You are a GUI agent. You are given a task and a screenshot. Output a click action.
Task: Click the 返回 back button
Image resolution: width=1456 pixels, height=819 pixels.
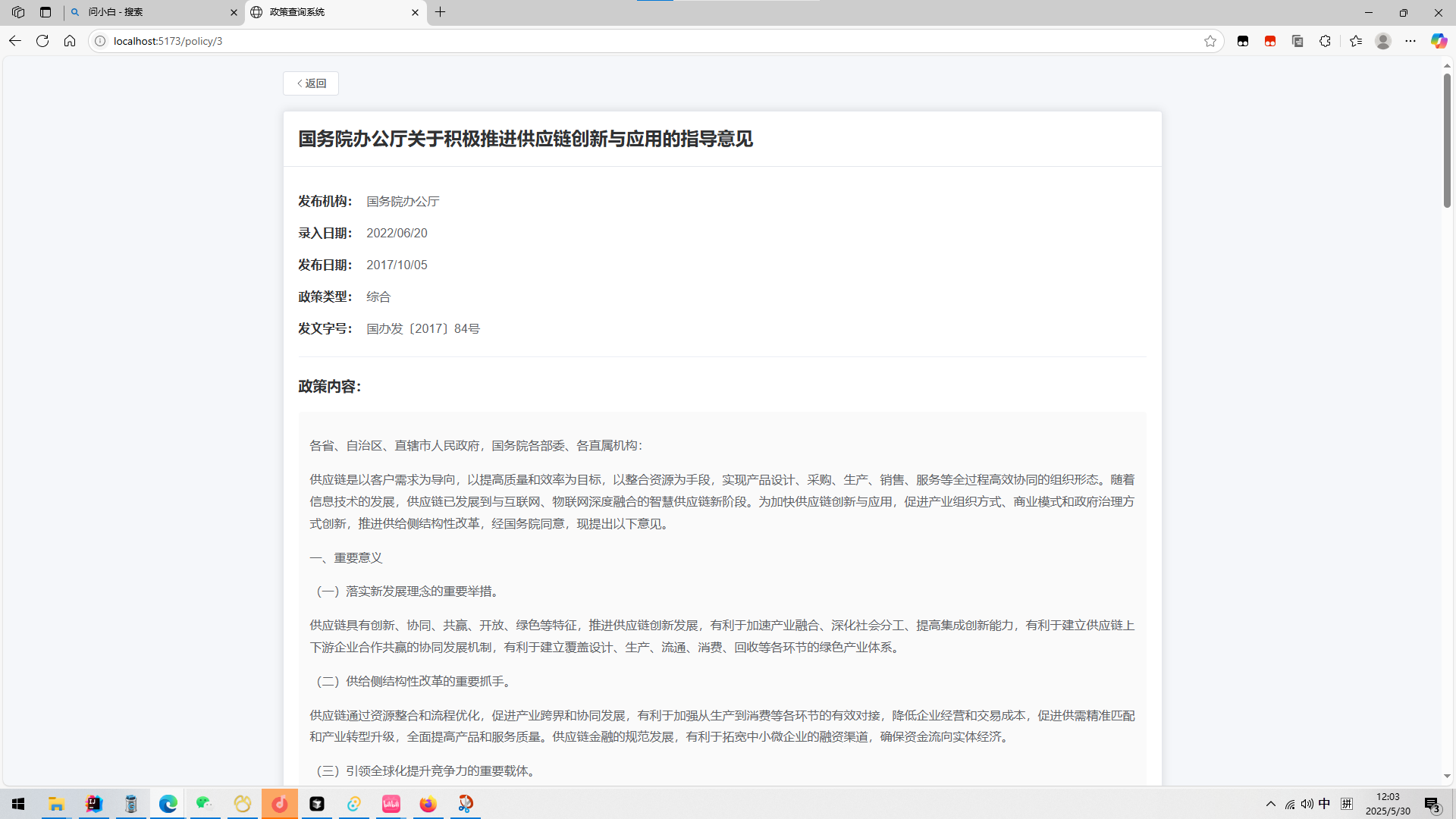click(311, 83)
